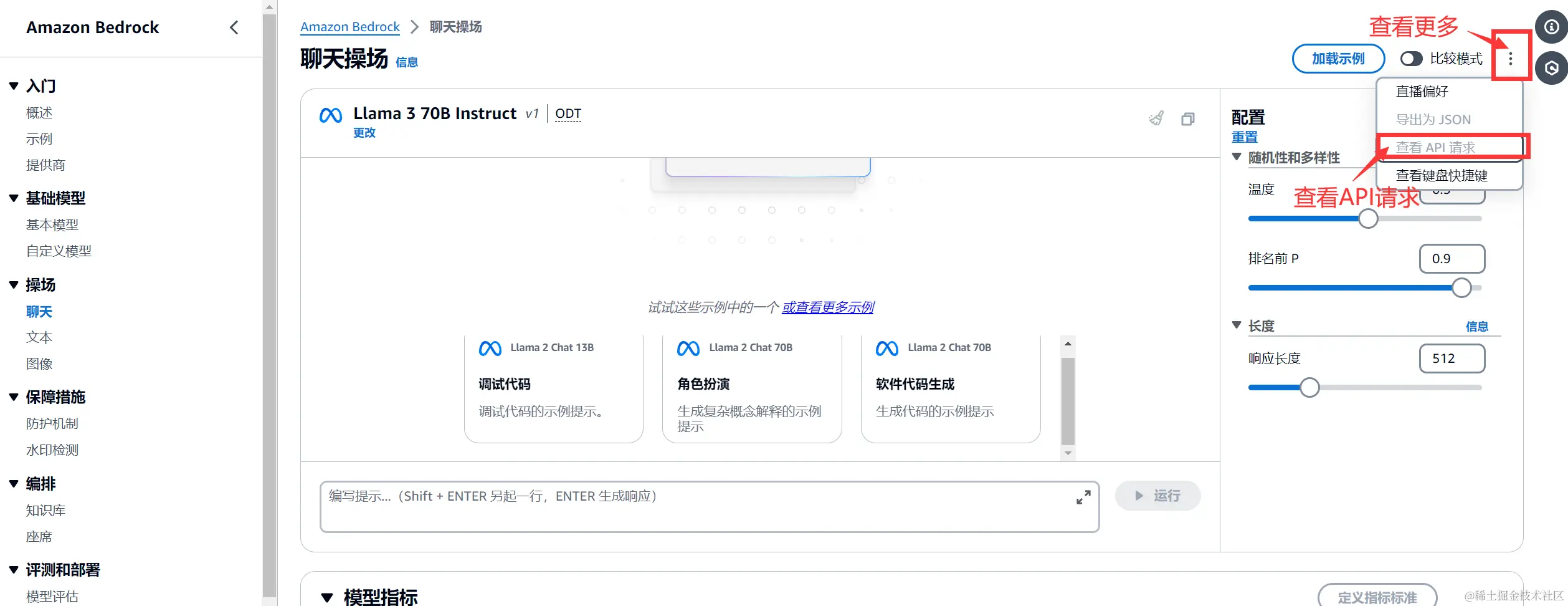1568x606 pixels.
Task: Click 重置 configuration link
Action: (1245, 137)
